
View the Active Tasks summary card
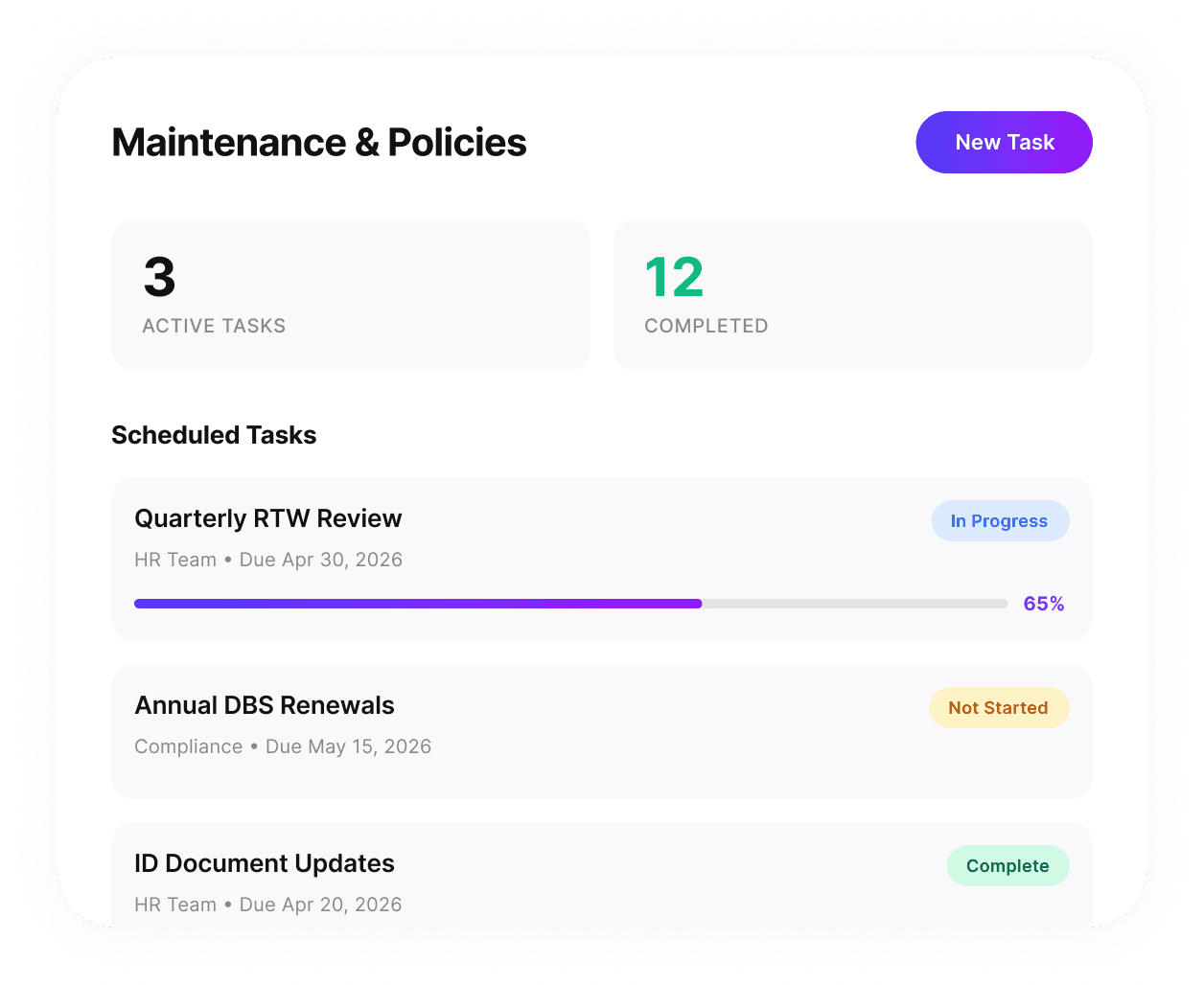click(x=350, y=294)
